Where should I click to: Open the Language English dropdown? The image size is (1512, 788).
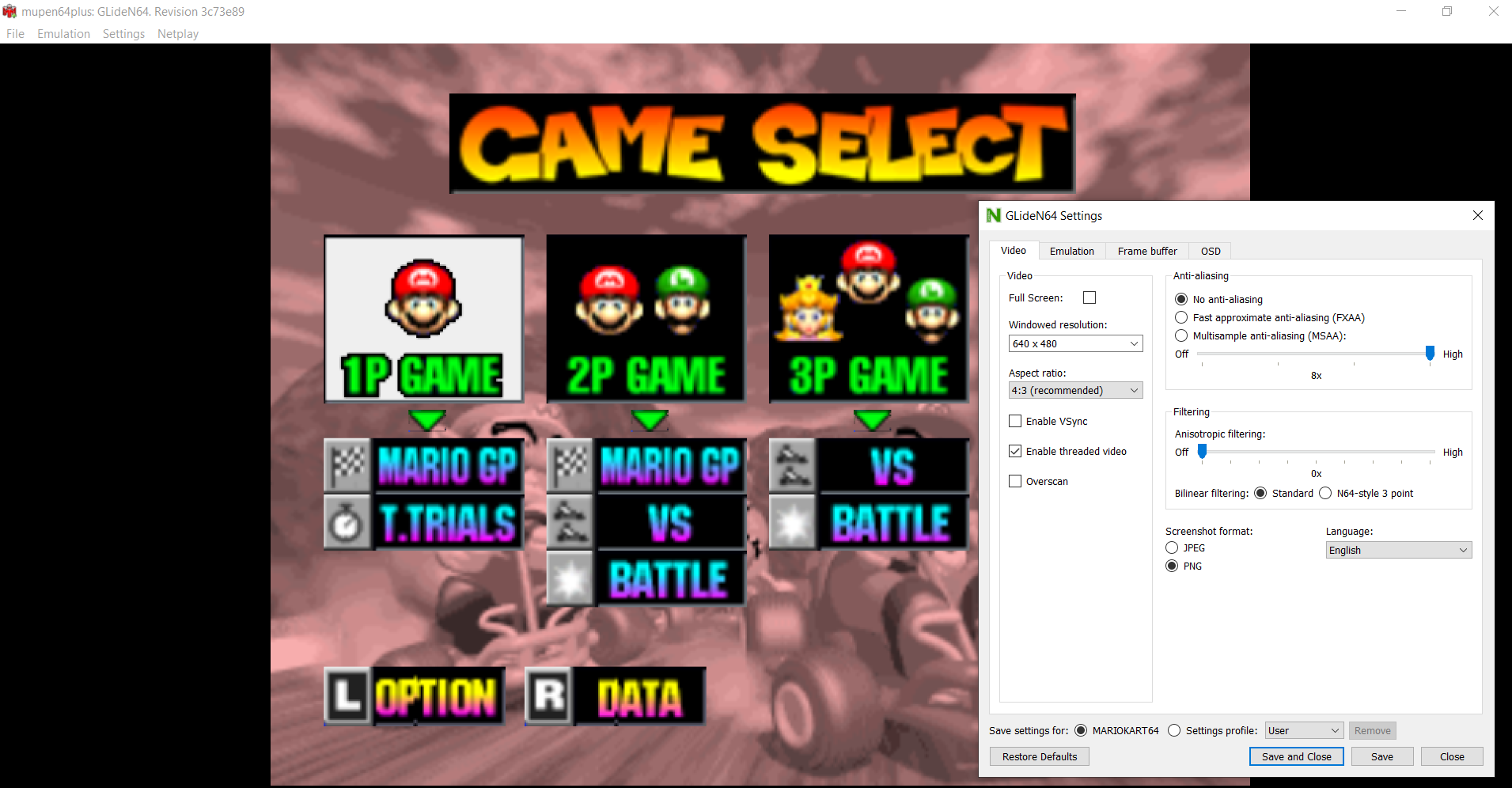coord(1398,550)
